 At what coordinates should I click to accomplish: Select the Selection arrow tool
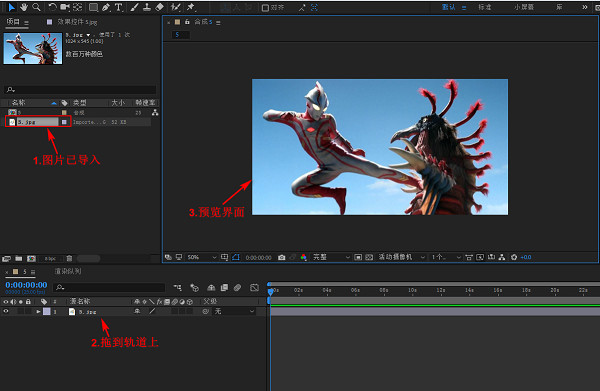tap(11, 7)
